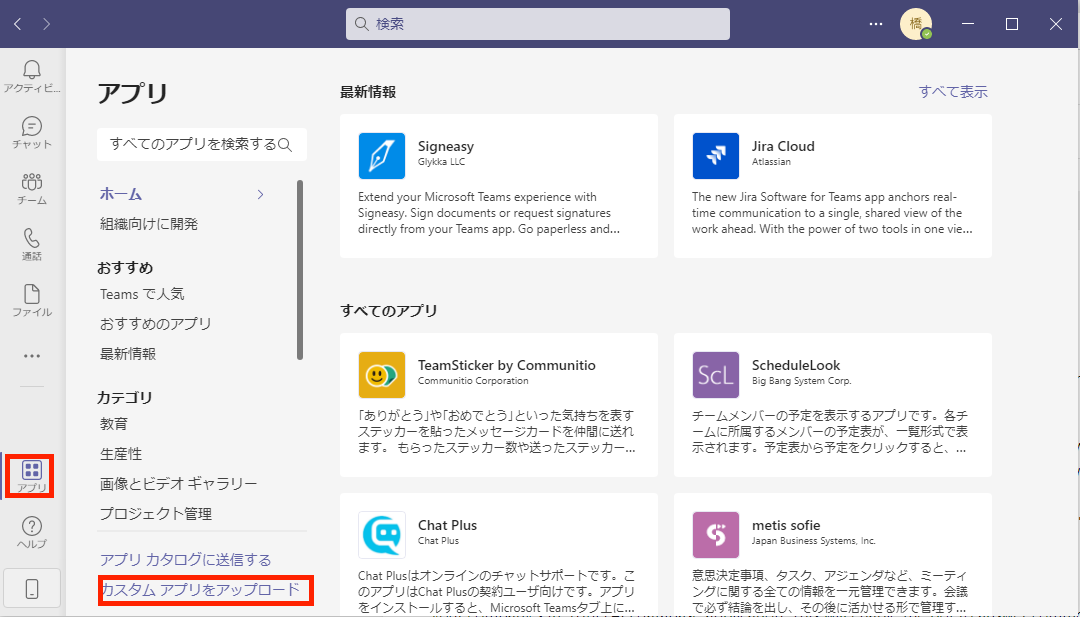Select ホーム in the apps menu
Viewport: 1080px width, 617px height.
pyautogui.click(x=121, y=194)
